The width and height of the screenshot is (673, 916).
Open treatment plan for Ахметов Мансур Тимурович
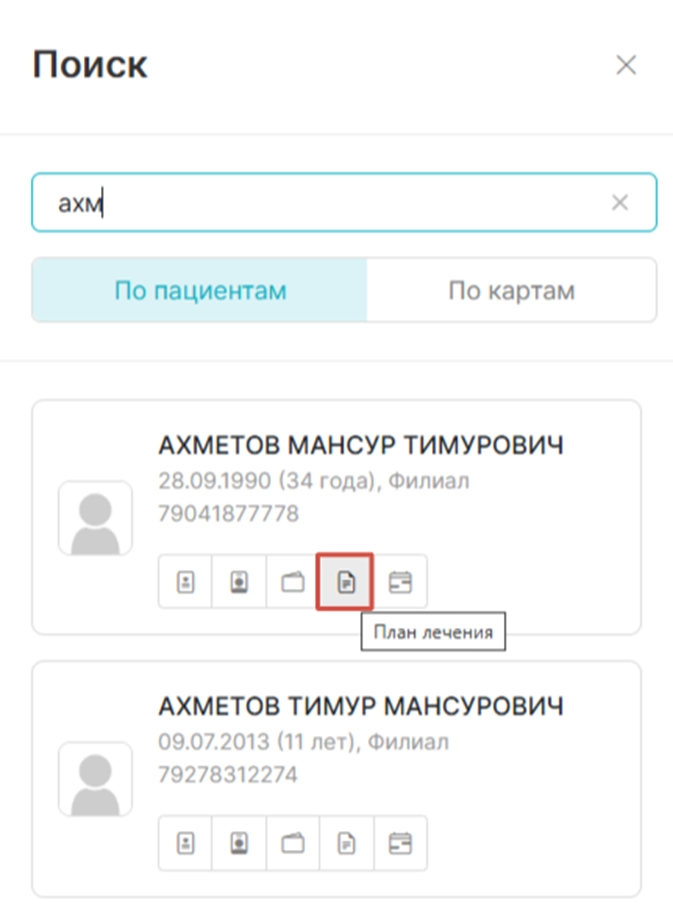[345, 582]
